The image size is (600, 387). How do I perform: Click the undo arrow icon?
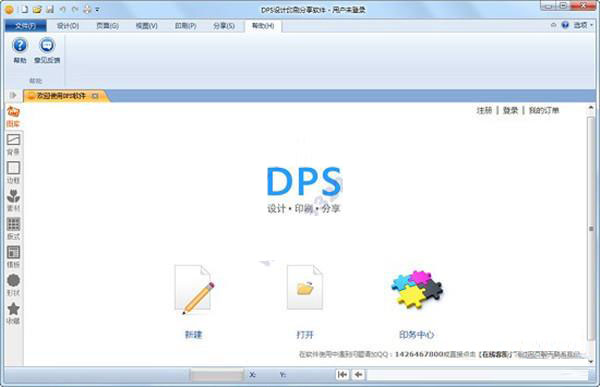(x=62, y=10)
